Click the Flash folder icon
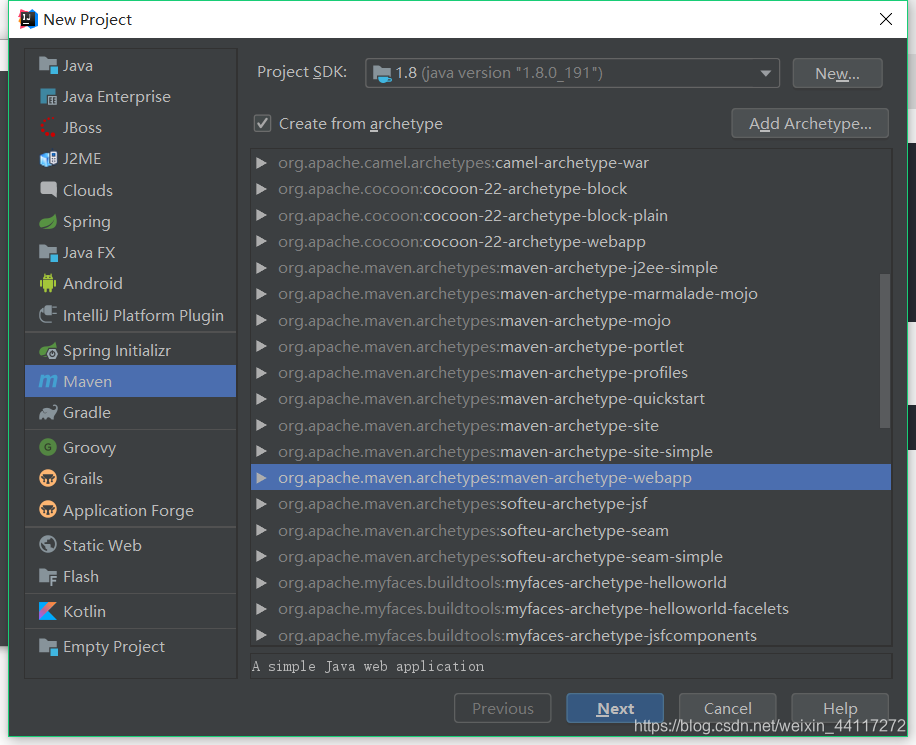The height and width of the screenshot is (745, 916). (48, 576)
